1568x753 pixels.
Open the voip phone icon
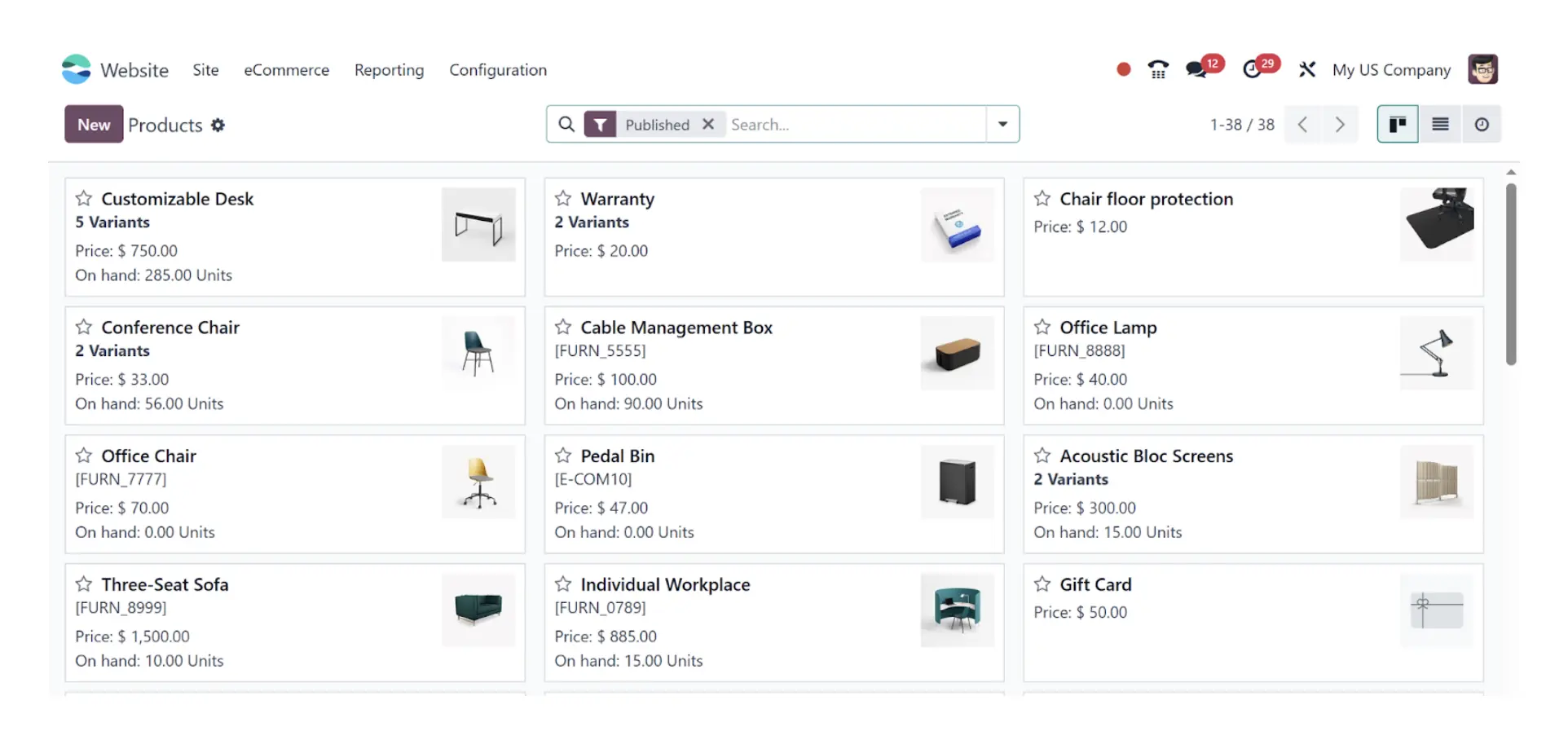1157,70
